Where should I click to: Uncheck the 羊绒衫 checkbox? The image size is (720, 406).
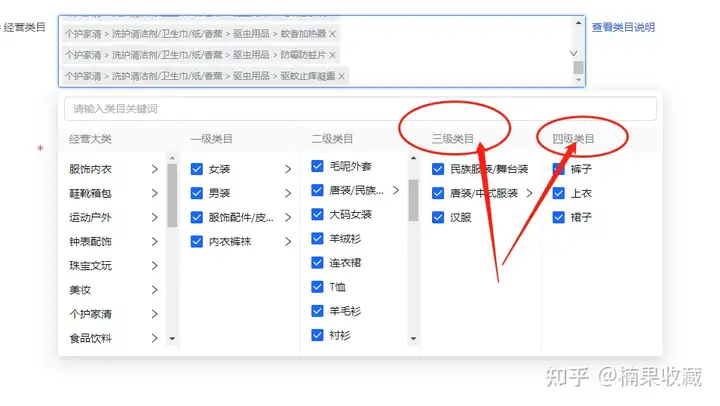tap(317, 238)
